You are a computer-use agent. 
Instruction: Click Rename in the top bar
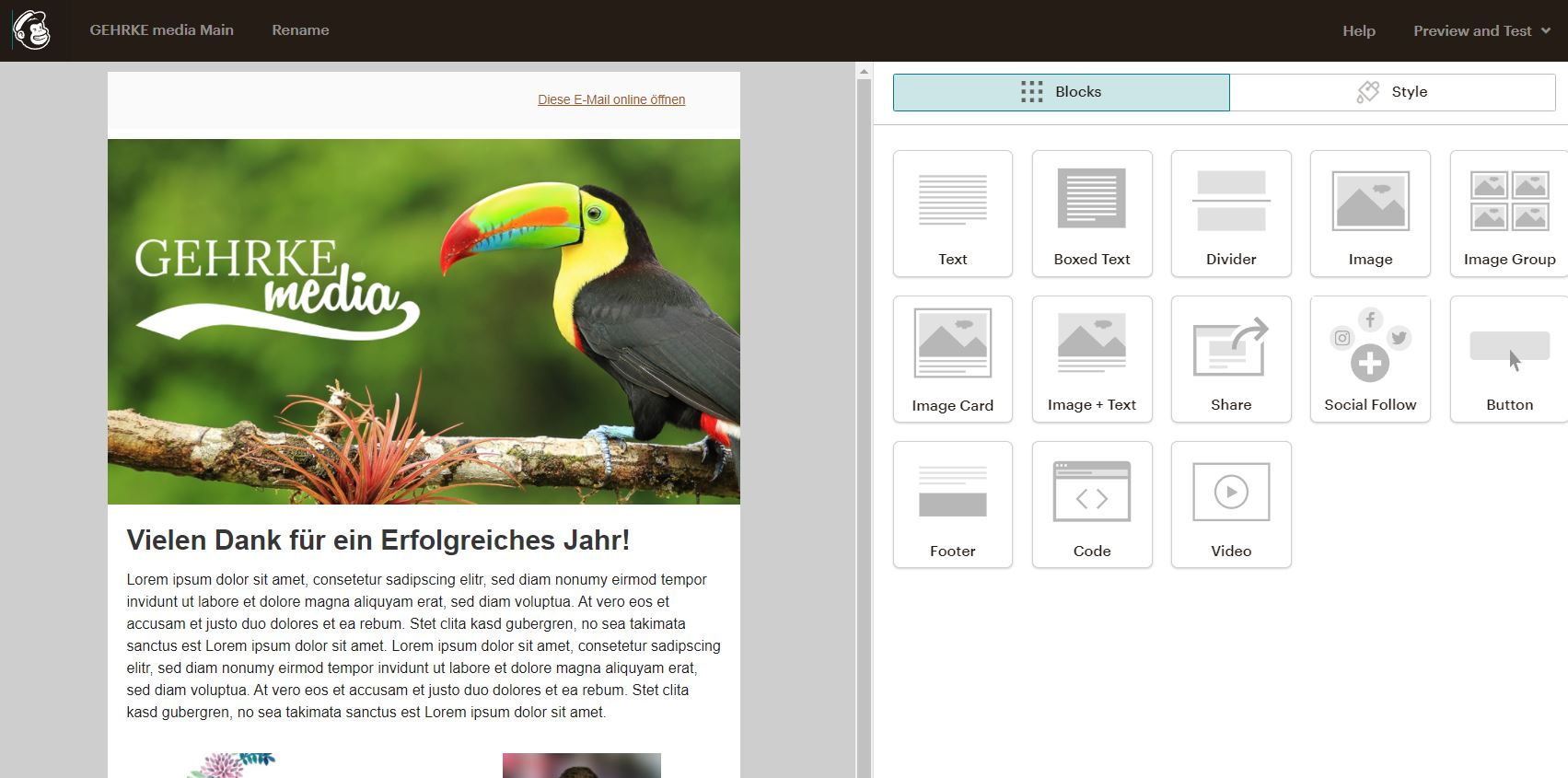[x=300, y=30]
